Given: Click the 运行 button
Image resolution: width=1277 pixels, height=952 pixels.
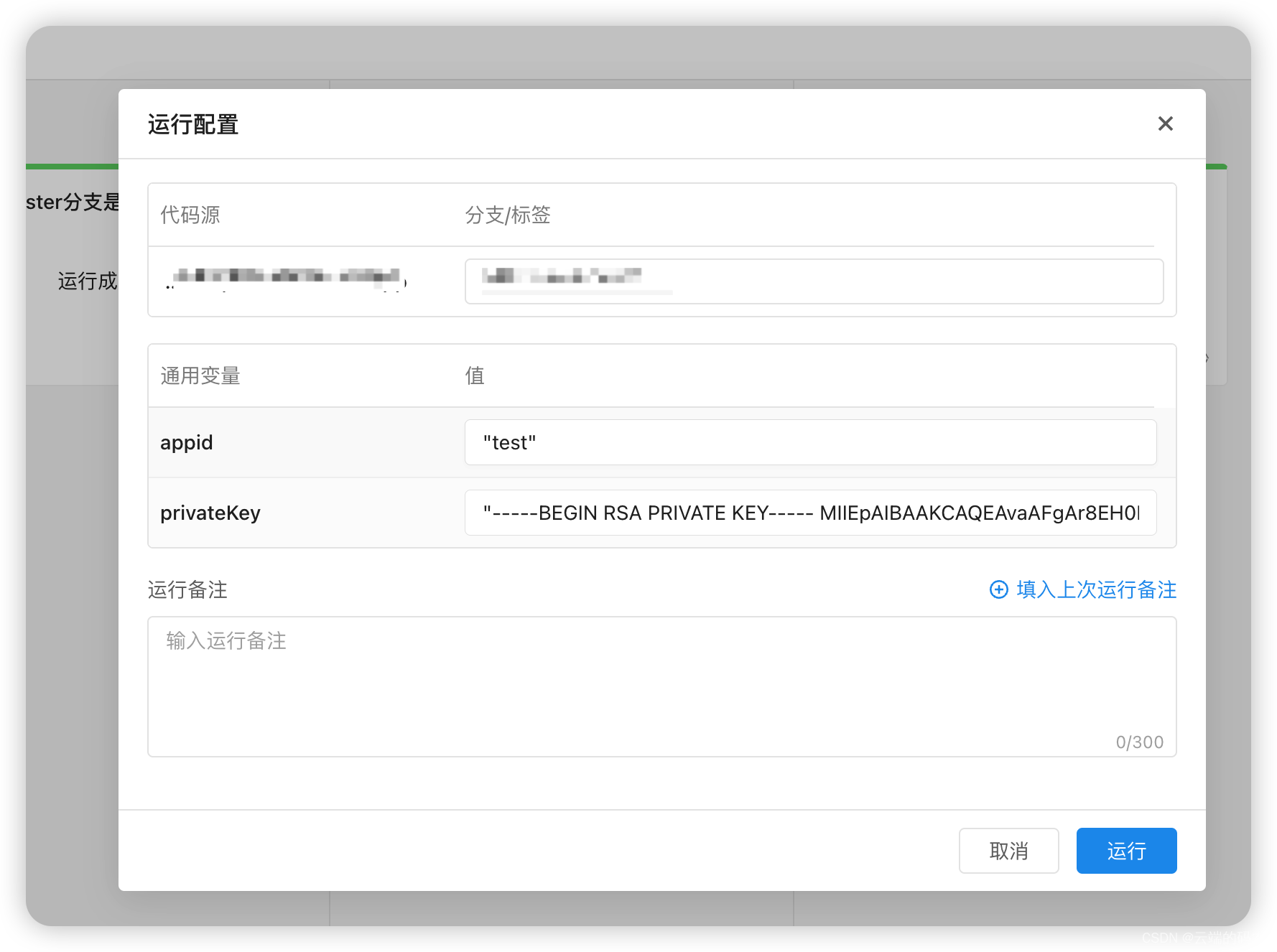Looking at the screenshot, I should tap(1126, 851).
